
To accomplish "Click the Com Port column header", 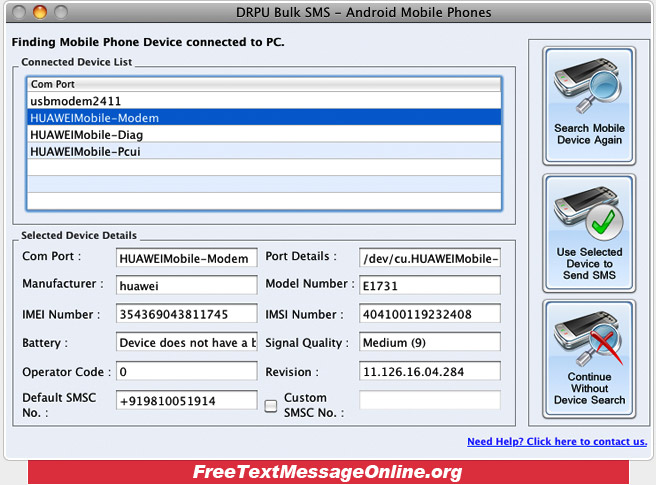I will [264, 84].
